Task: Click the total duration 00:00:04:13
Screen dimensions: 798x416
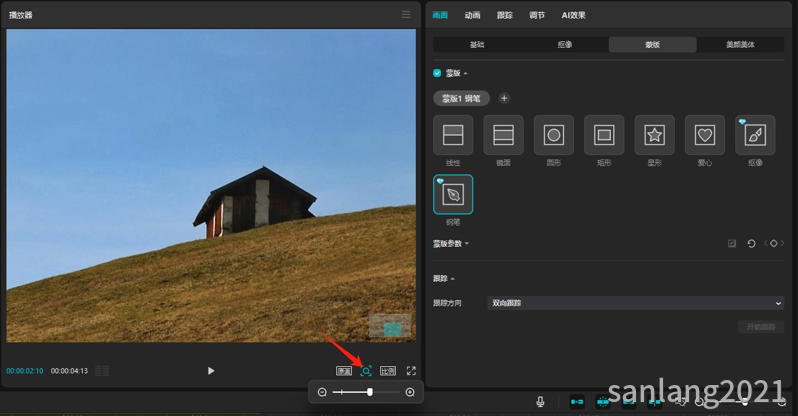Action: coord(69,371)
